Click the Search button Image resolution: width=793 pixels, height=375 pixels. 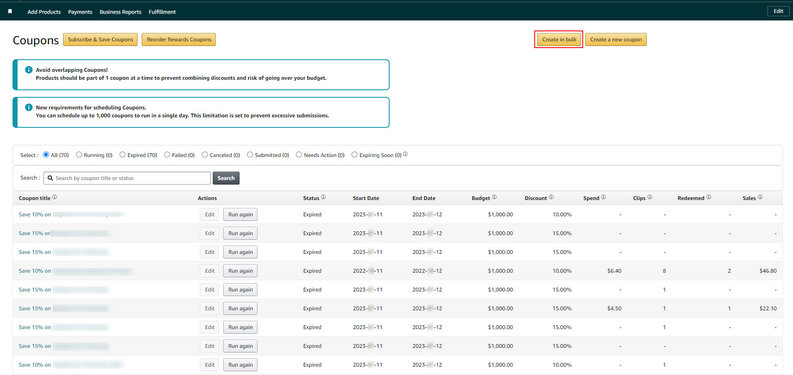pyautogui.click(x=226, y=178)
